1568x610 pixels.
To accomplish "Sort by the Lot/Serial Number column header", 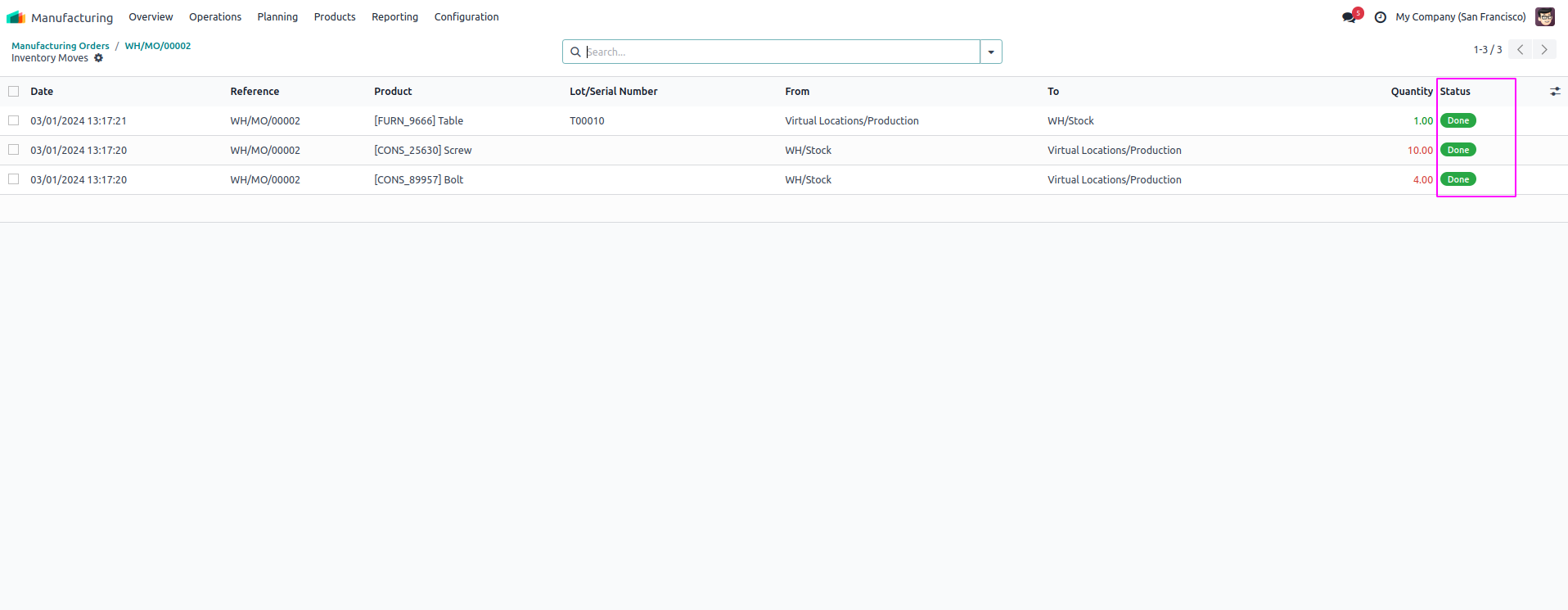I will (x=614, y=92).
